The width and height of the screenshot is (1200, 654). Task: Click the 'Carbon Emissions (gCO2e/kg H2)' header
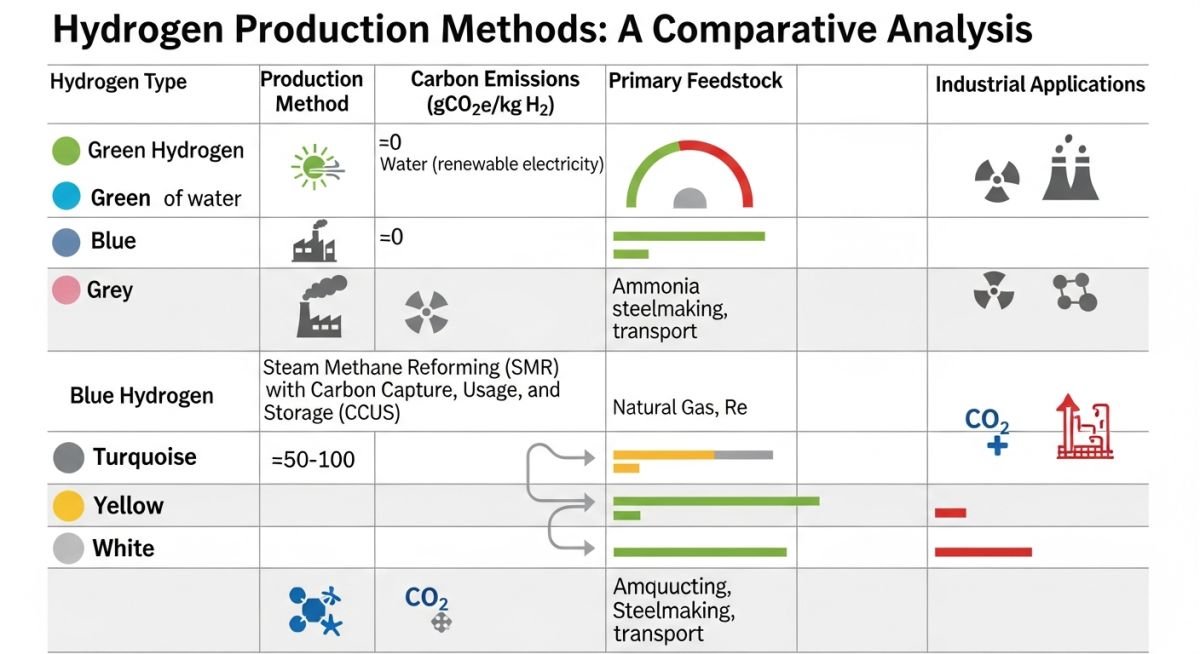tap(495, 92)
